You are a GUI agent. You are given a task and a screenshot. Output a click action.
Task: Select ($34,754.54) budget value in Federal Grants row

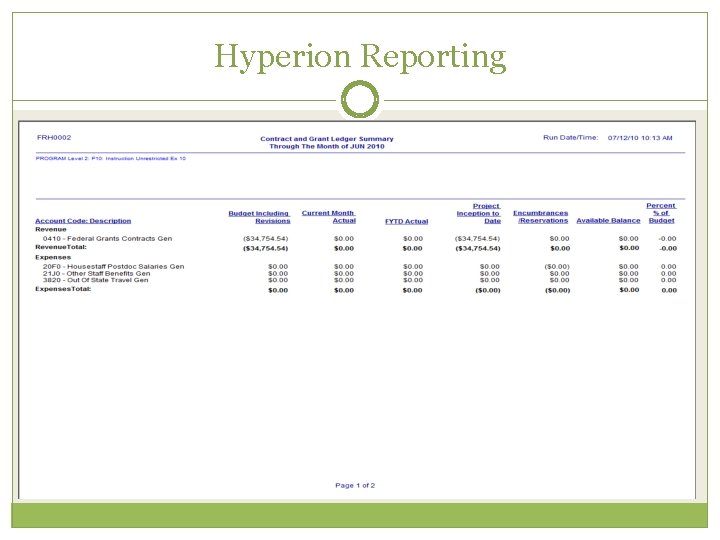tap(265, 239)
